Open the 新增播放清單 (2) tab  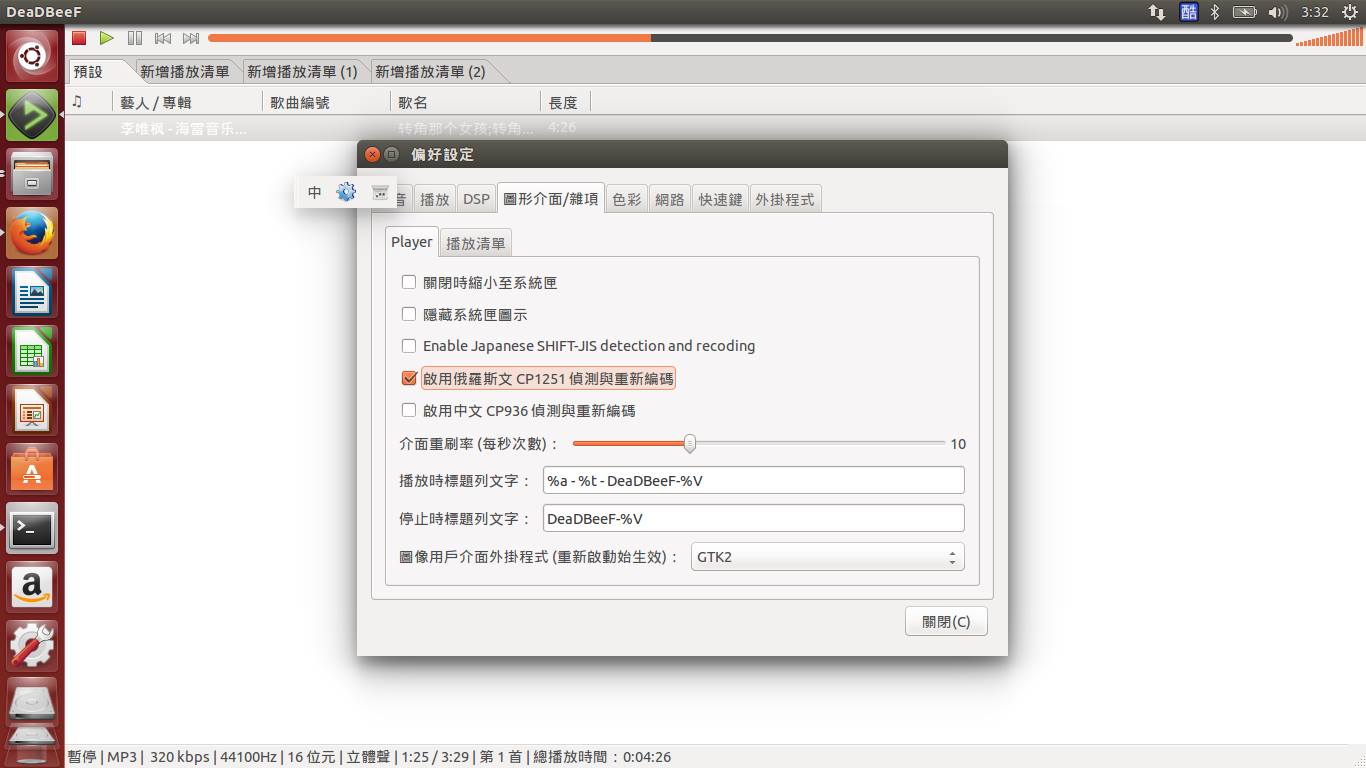point(430,71)
